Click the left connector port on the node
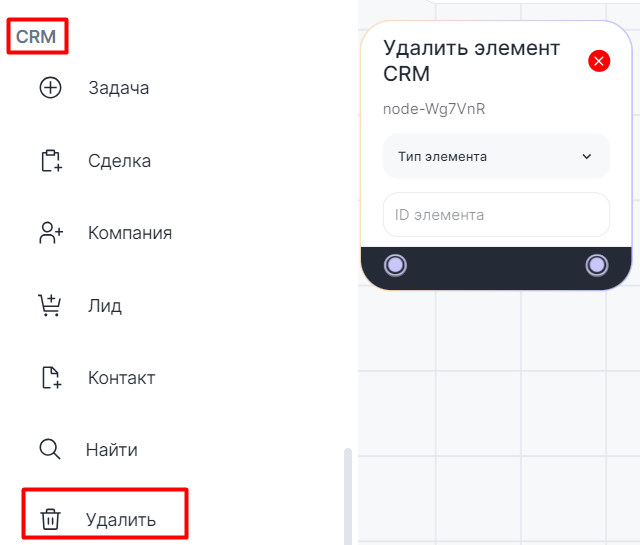The width and height of the screenshot is (640, 545). pos(396,265)
